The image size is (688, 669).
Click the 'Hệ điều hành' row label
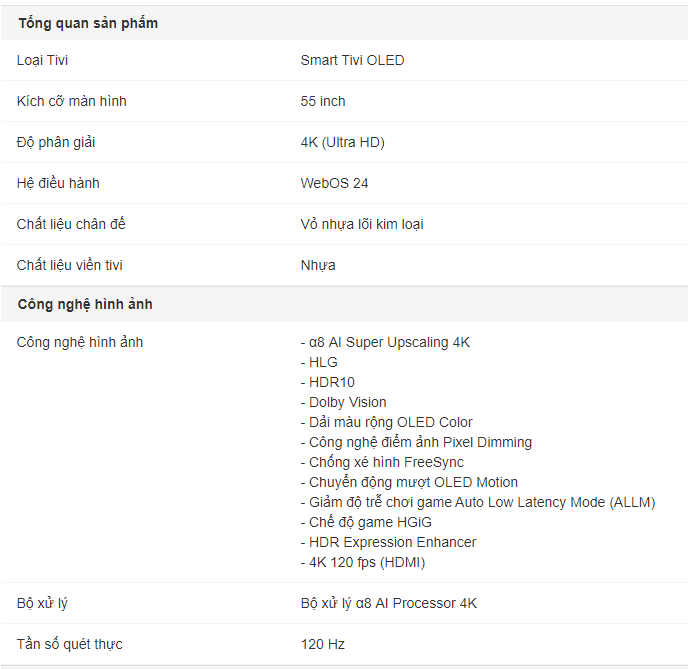point(58,183)
